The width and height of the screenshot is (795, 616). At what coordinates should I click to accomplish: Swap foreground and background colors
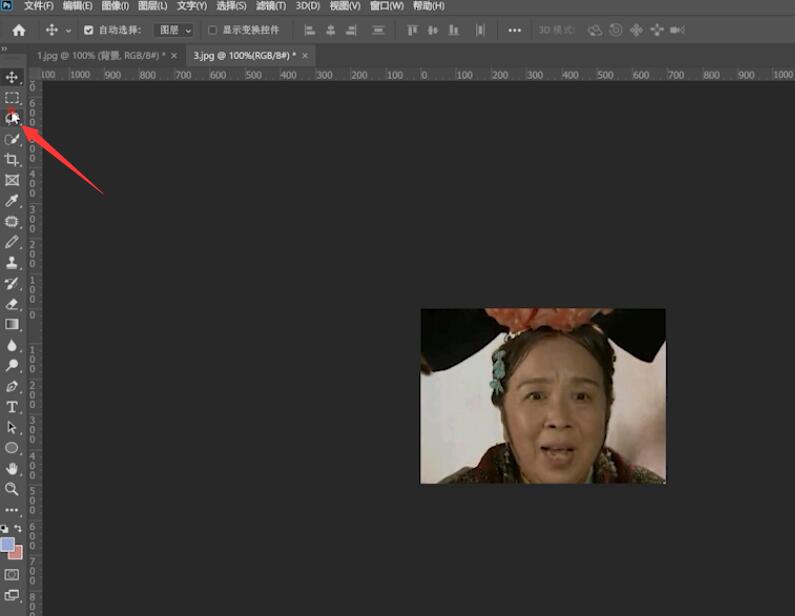coord(18,528)
